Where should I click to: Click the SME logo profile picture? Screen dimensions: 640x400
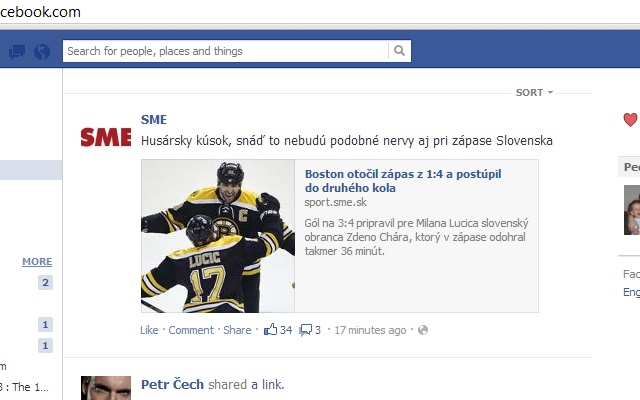(106, 137)
